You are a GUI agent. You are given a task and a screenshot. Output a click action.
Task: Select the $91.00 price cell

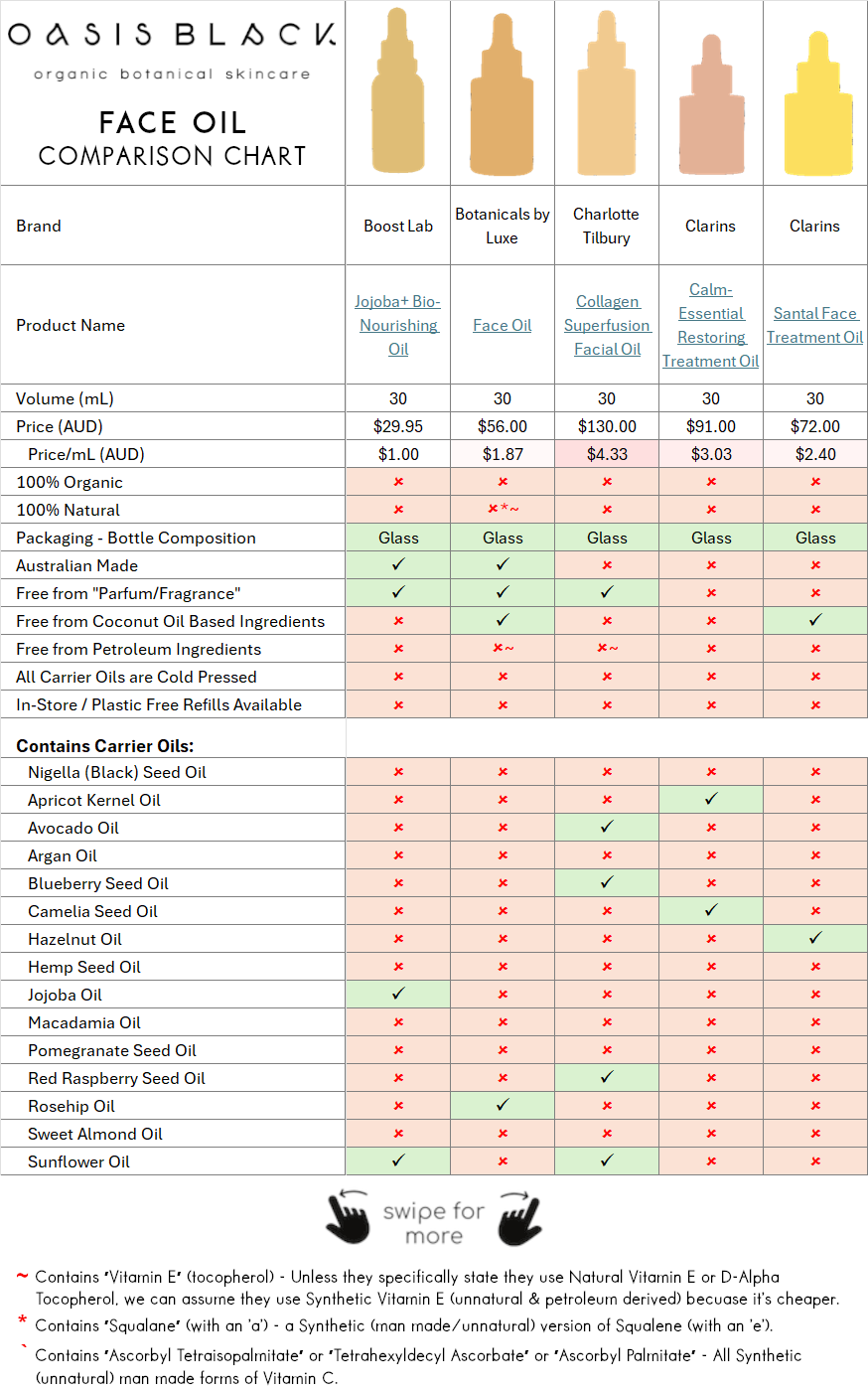click(711, 426)
